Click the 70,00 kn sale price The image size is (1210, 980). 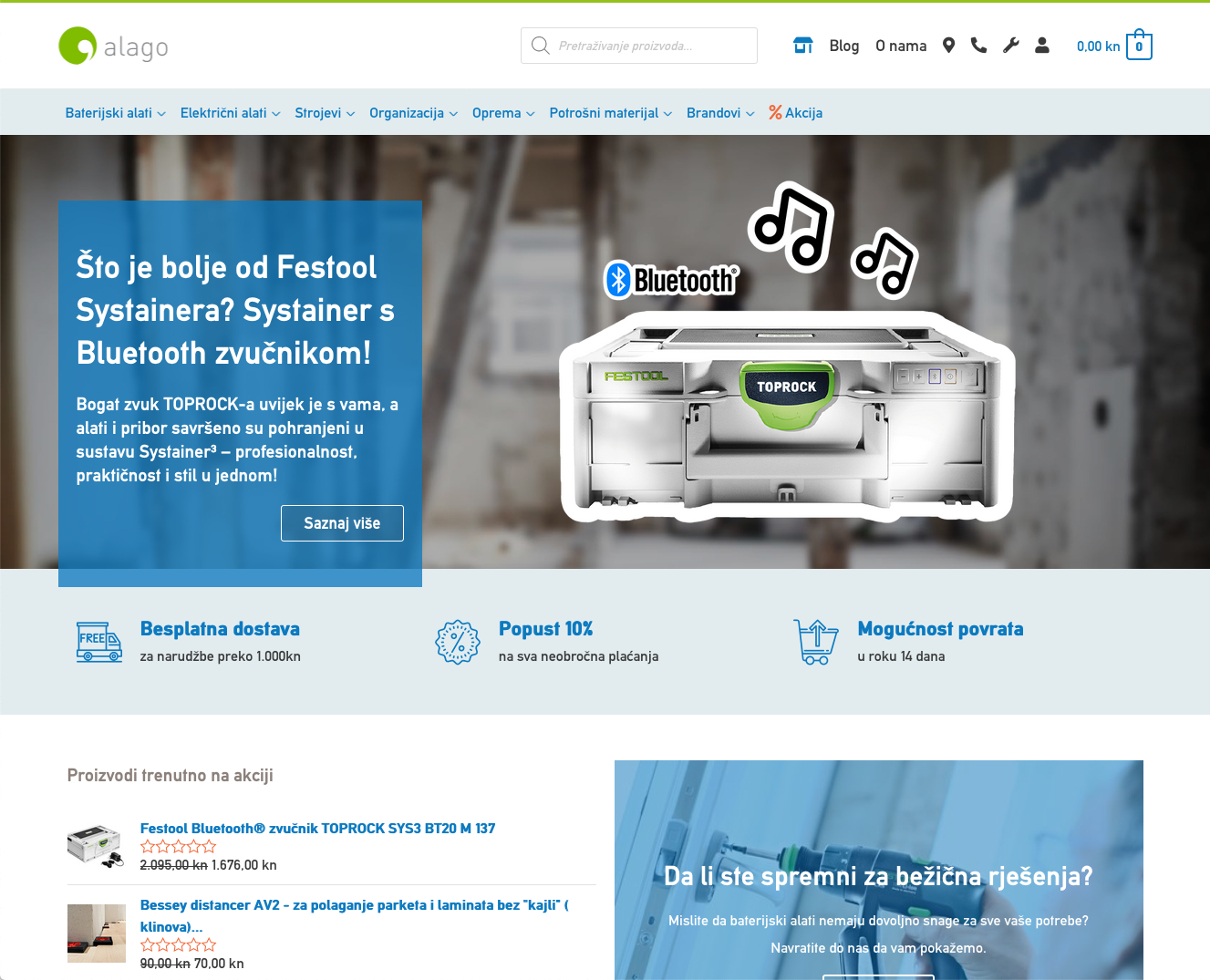[219, 964]
